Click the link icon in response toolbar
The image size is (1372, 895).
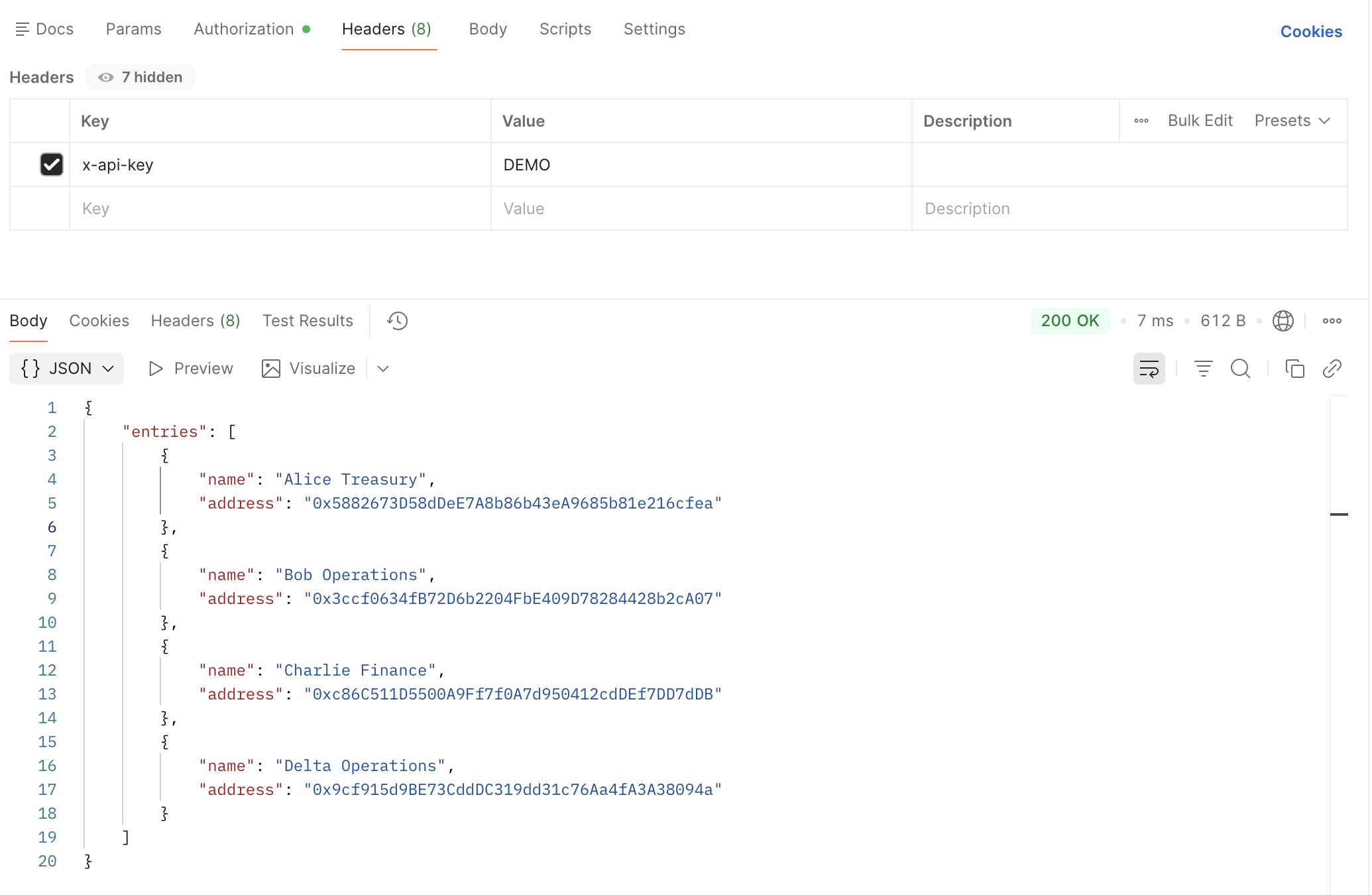coord(1332,369)
